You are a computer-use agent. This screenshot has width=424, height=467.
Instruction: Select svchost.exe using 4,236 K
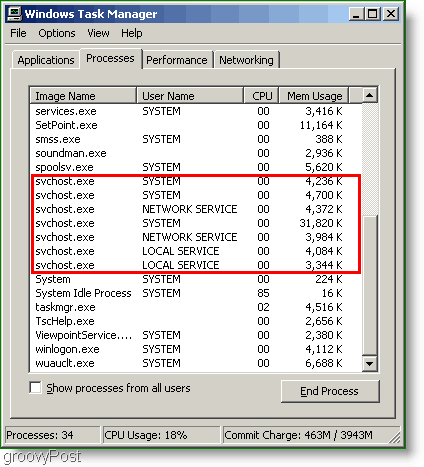[x=196, y=181]
